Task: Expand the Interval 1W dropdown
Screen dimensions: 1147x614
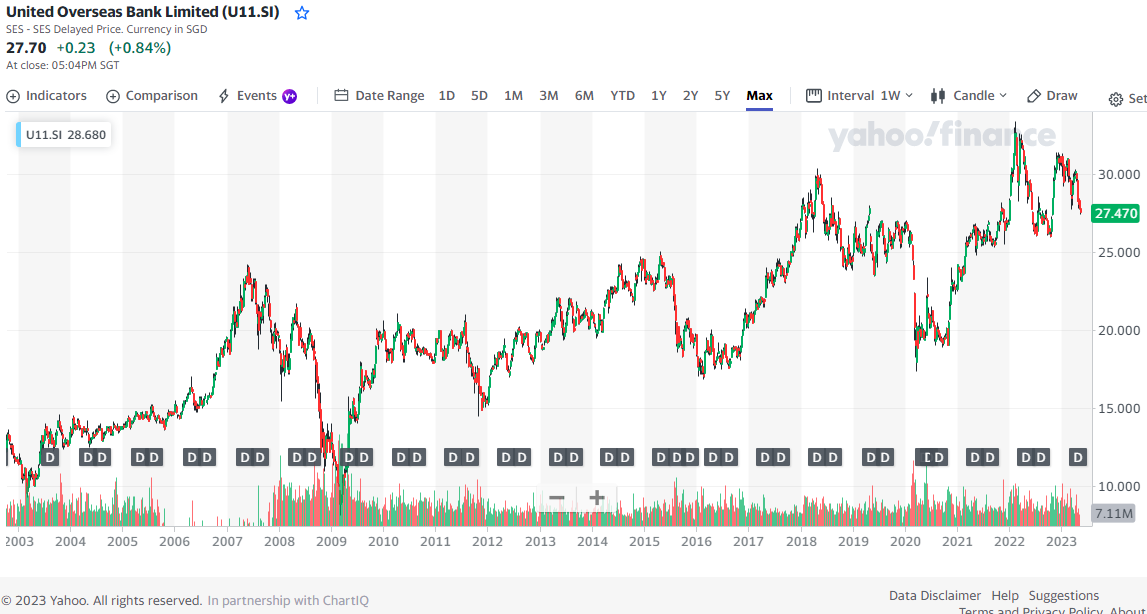Action: (x=860, y=96)
